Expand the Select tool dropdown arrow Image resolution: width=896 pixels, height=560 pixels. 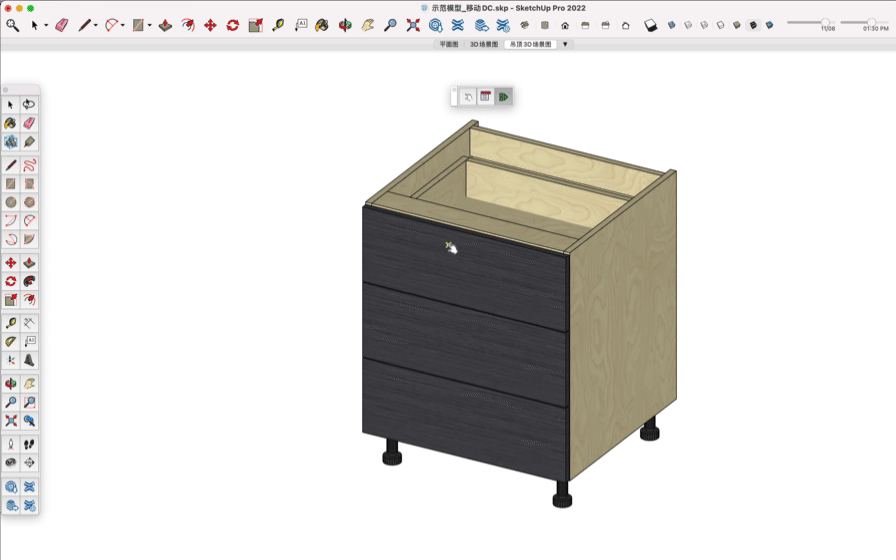pos(46,26)
